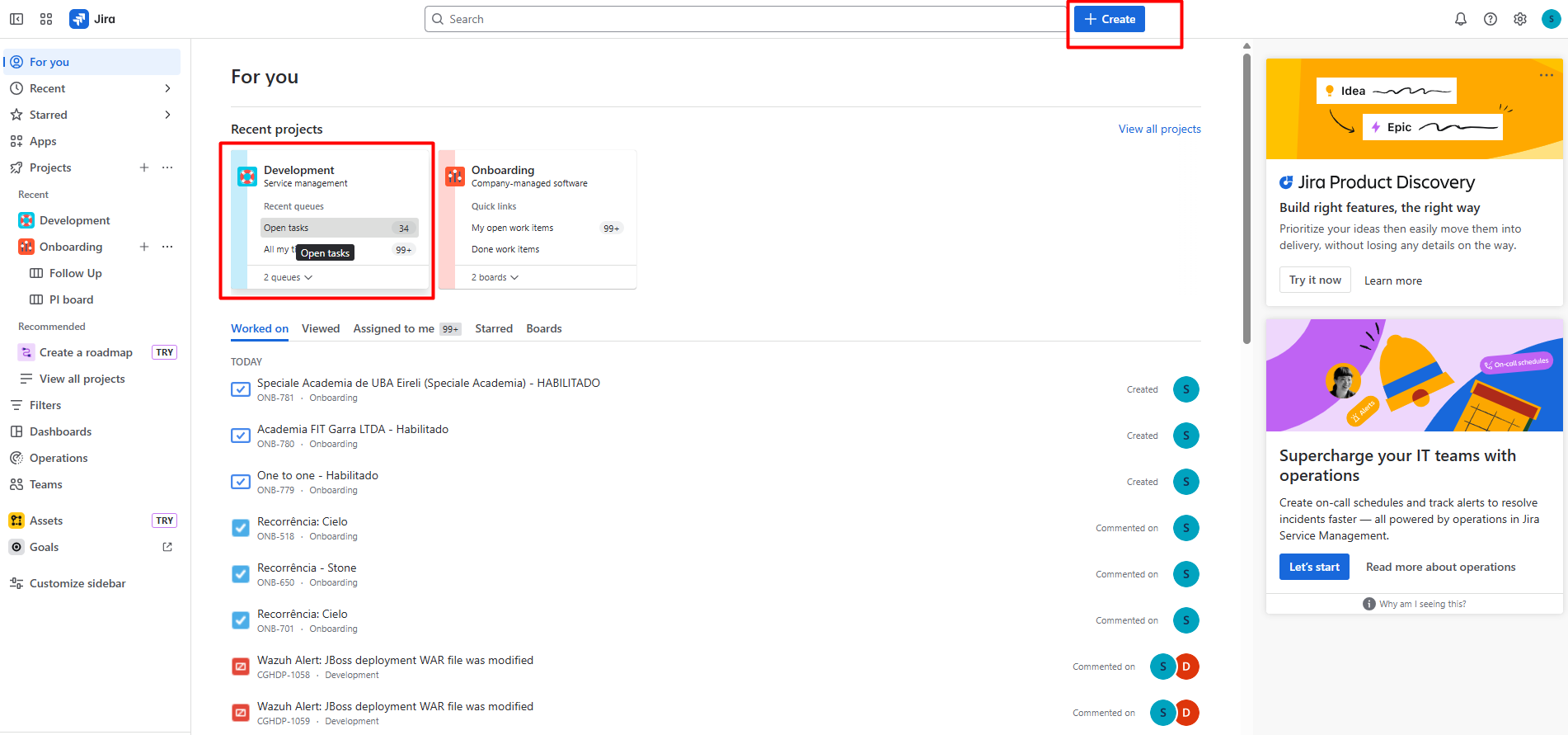
Task: Open 'Recorrência - Stone' work item
Action: point(307,568)
